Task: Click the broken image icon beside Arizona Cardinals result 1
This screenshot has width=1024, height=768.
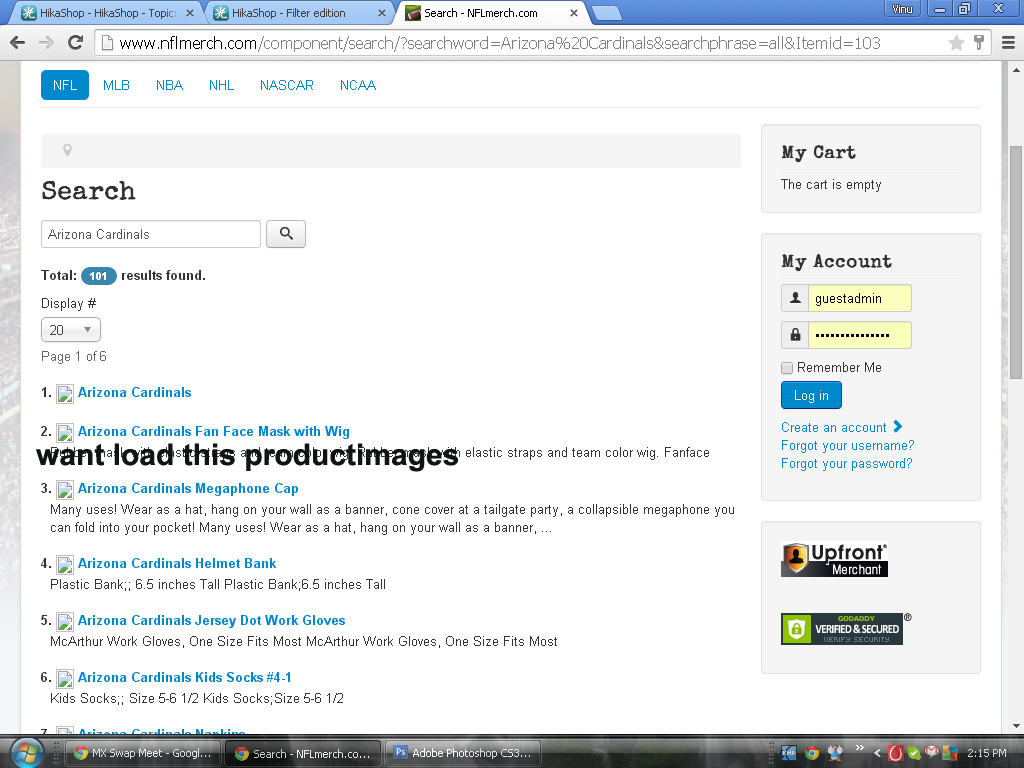Action: 65,393
